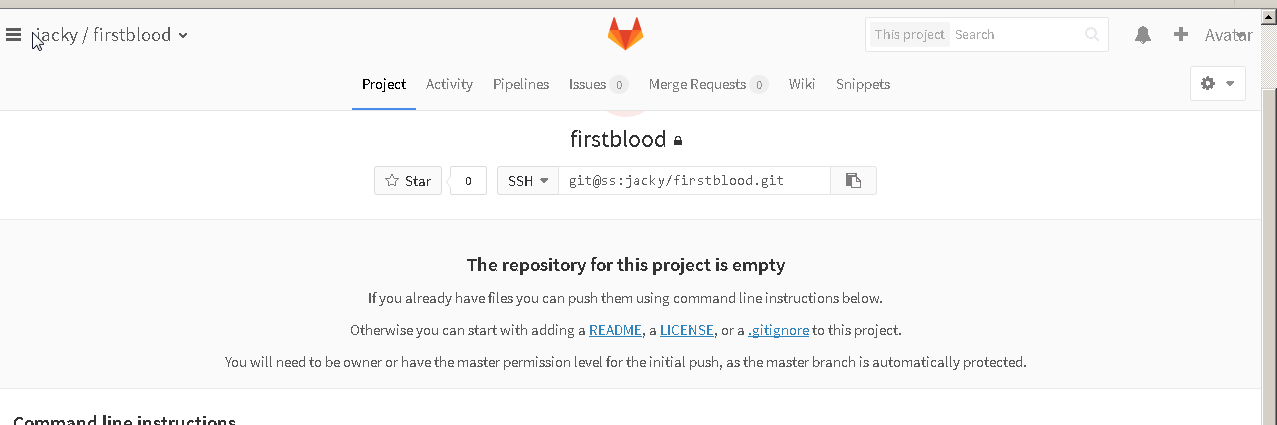Copy the repository URL to clipboard
Image resolution: width=1277 pixels, height=425 pixels.
853,181
